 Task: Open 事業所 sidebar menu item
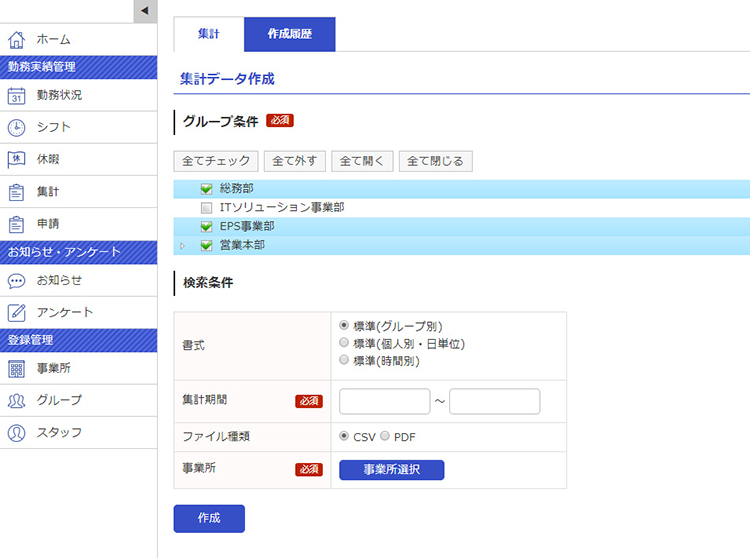point(78,368)
